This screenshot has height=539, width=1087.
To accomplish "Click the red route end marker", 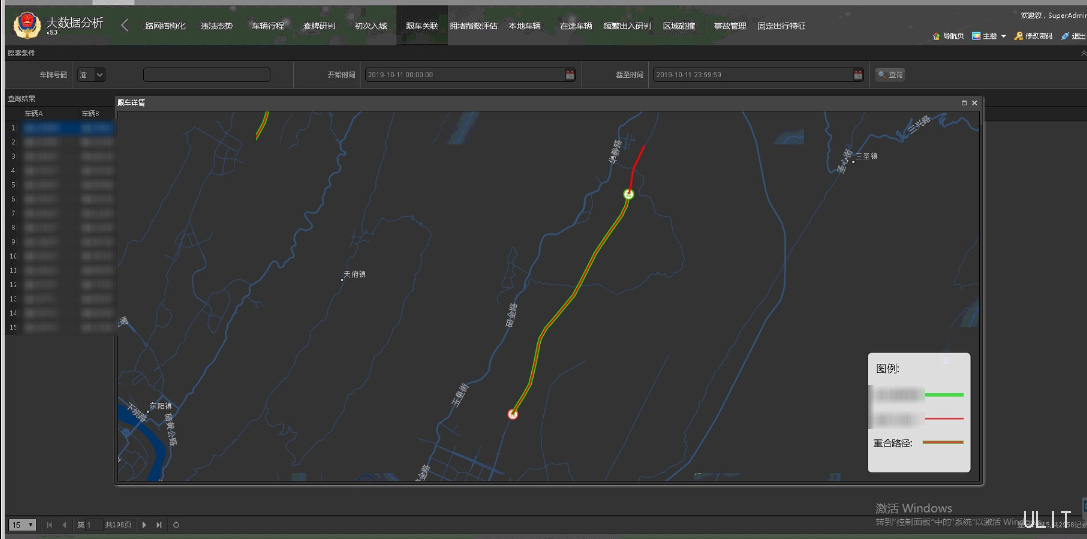I will click(513, 413).
